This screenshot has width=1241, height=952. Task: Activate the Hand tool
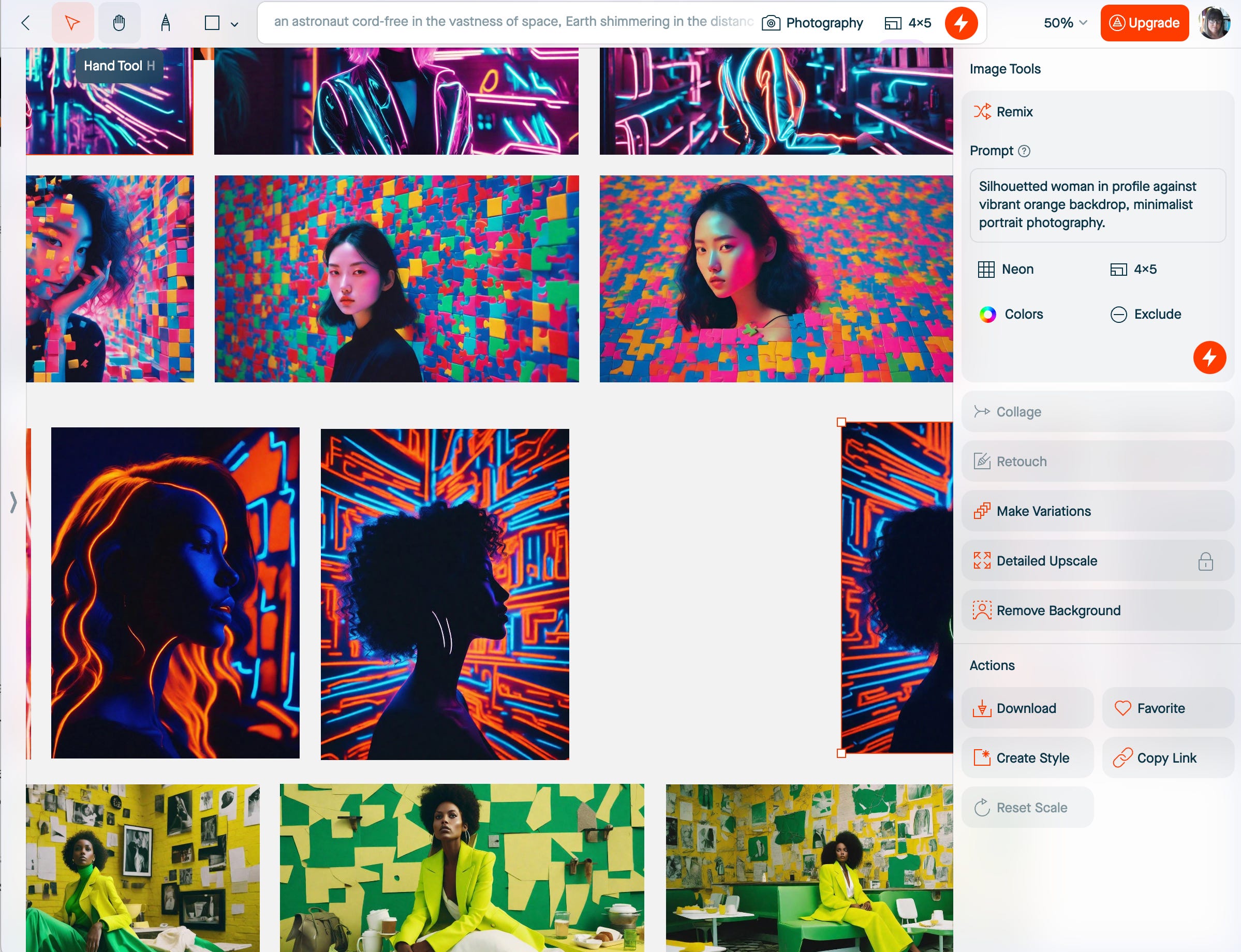119,23
